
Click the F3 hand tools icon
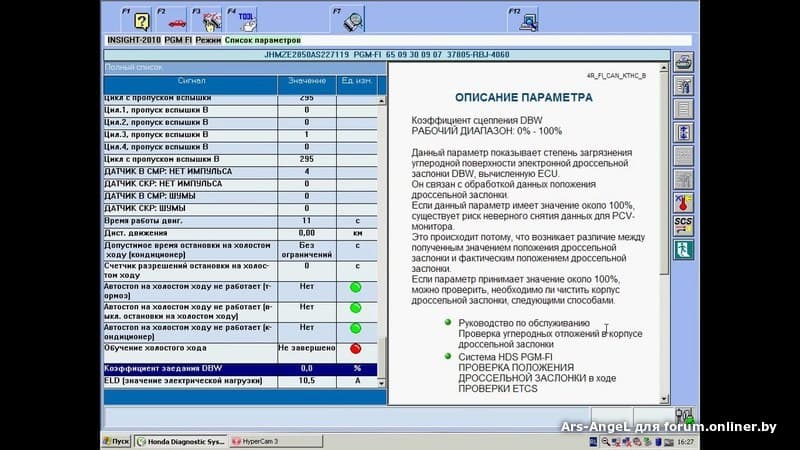210,20
